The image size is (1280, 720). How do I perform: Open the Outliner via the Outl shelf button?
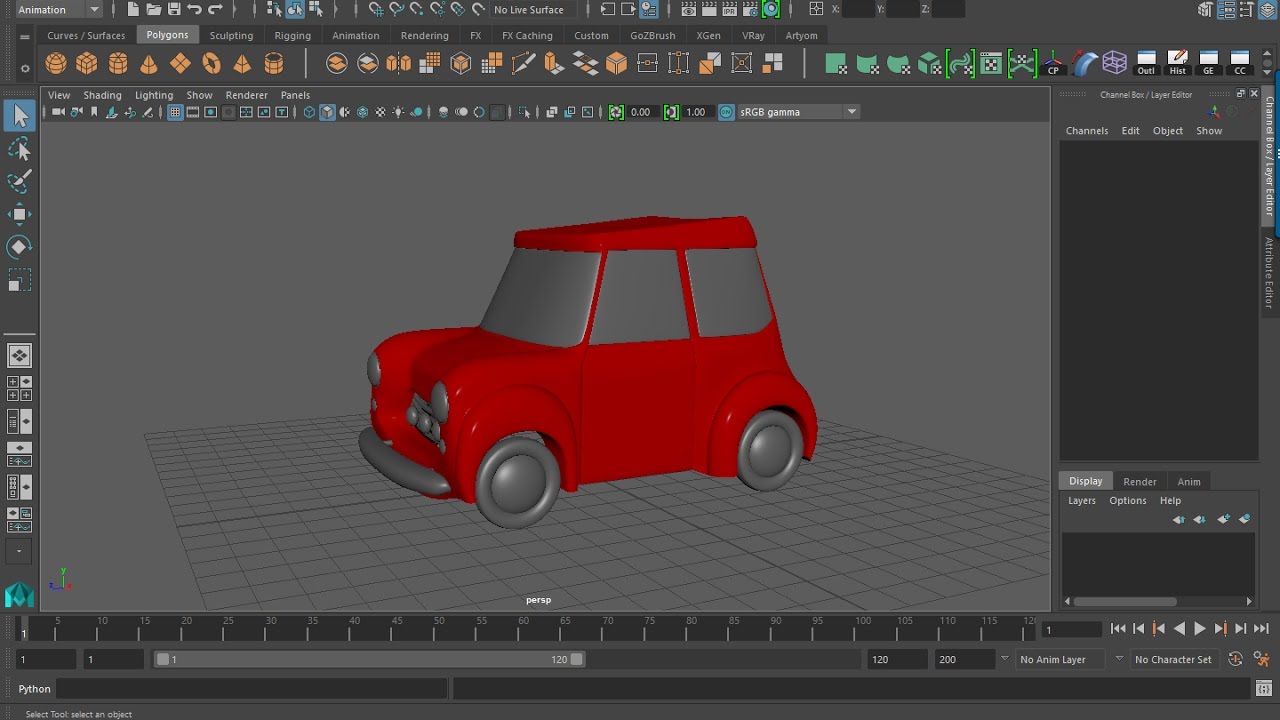1146,63
